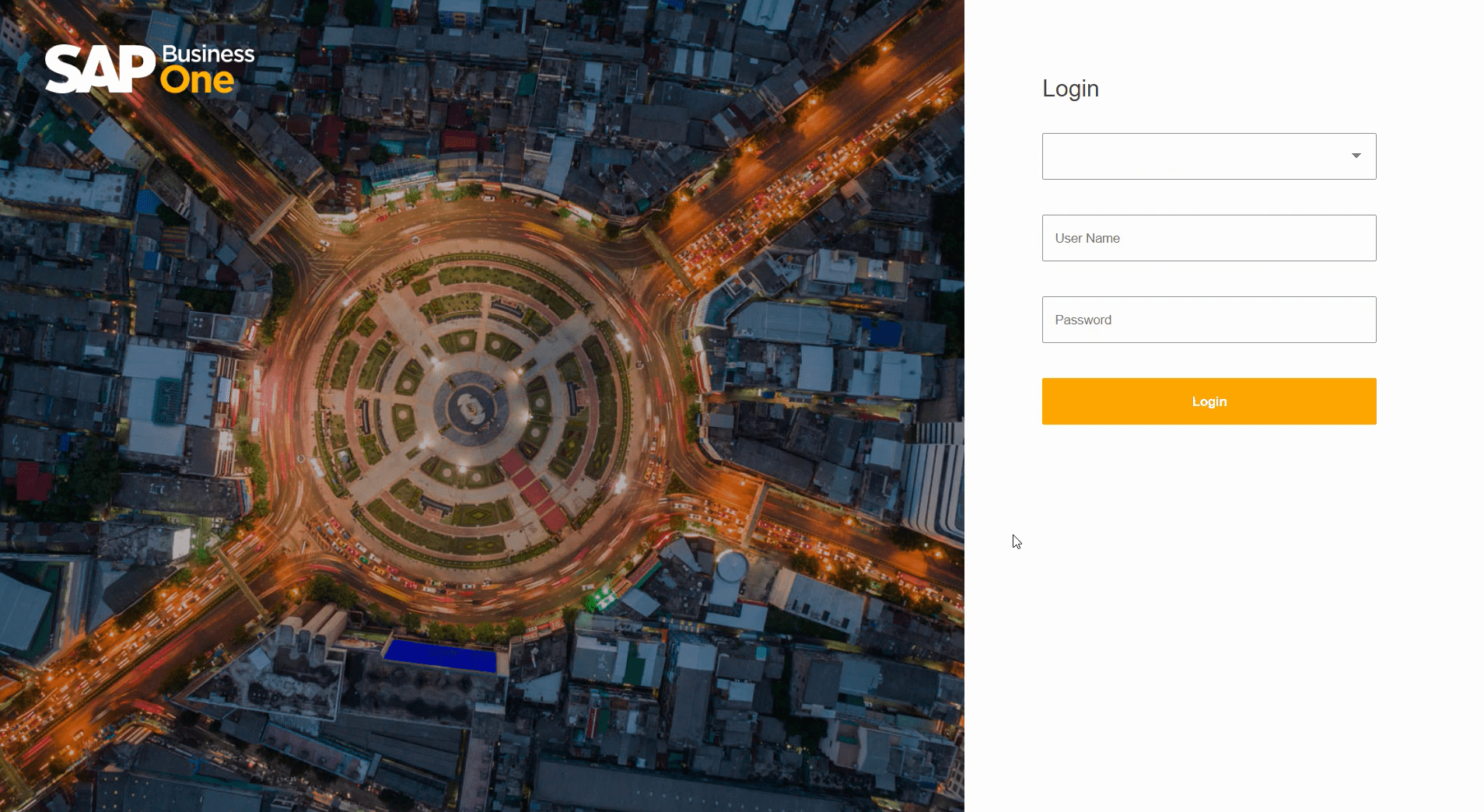Click the bright blue rooftop below roundabout
This screenshot has height=812, width=1484.
pyautogui.click(x=440, y=656)
